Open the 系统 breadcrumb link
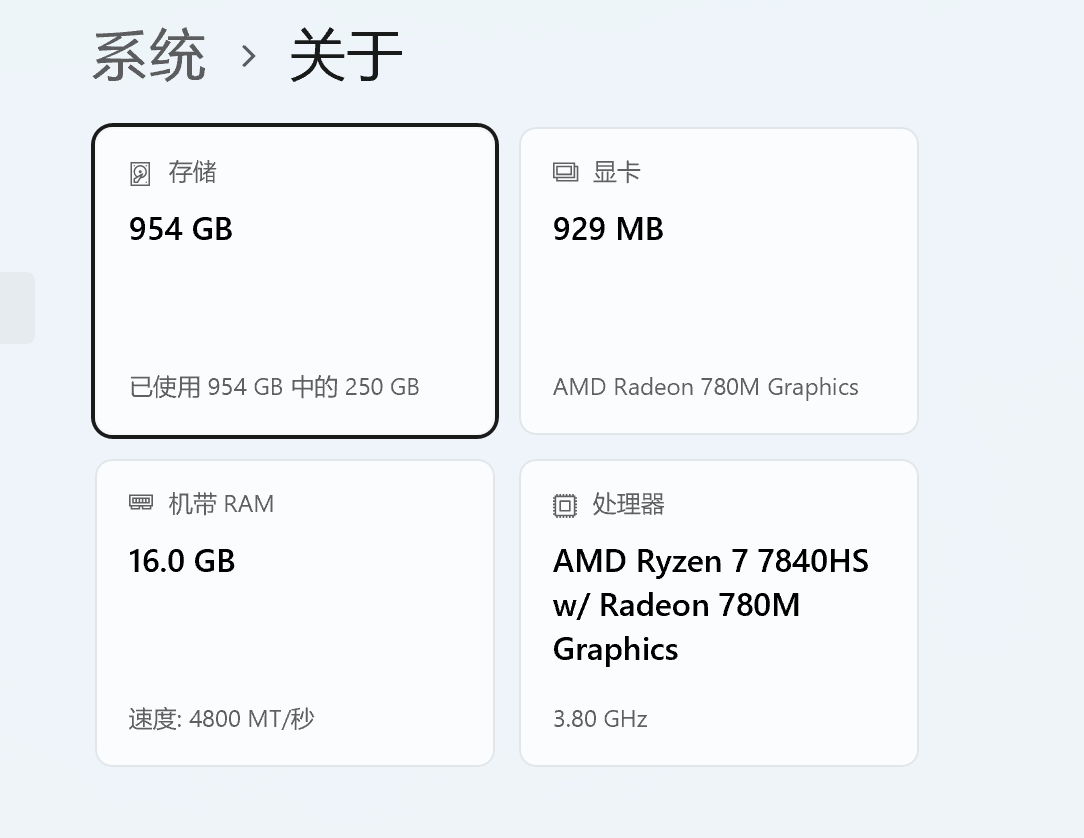 pyautogui.click(x=149, y=56)
